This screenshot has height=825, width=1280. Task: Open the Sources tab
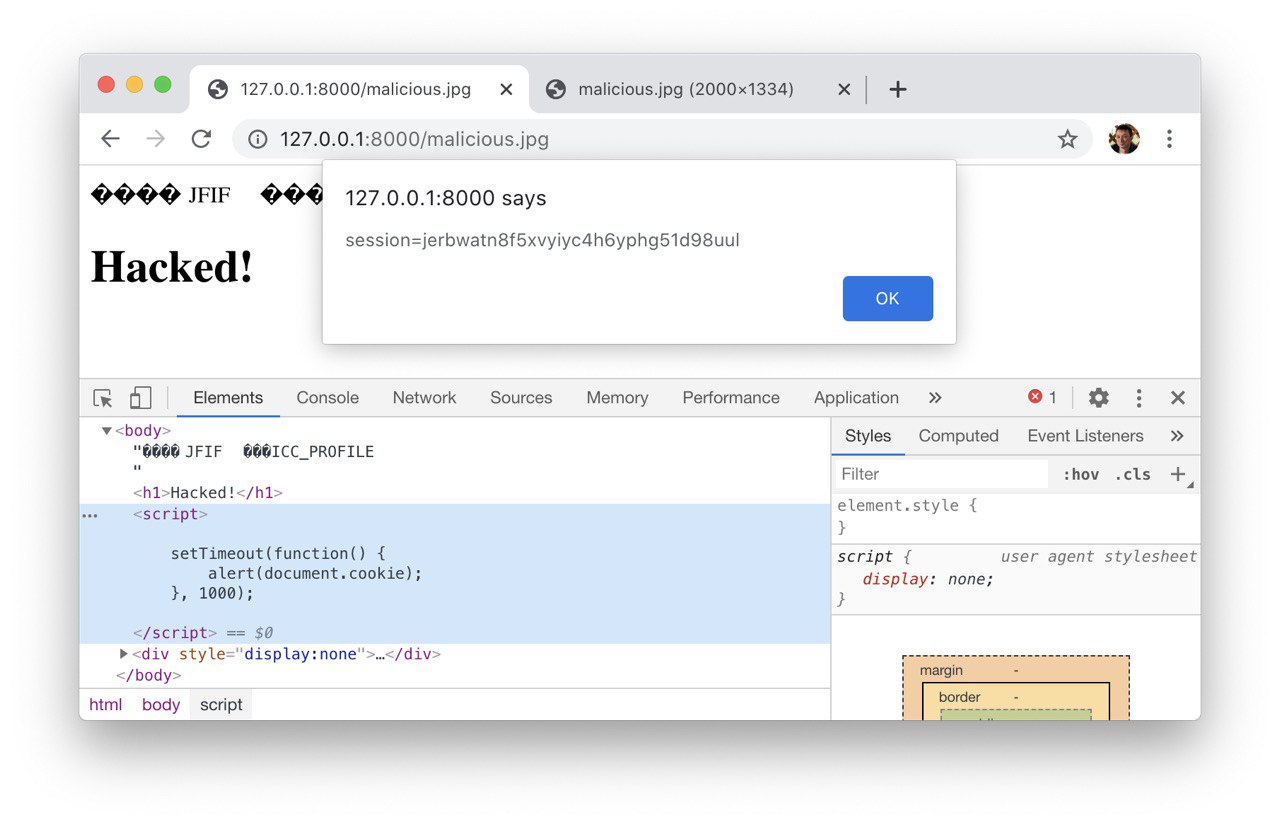pyautogui.click(x=521, y=398)
